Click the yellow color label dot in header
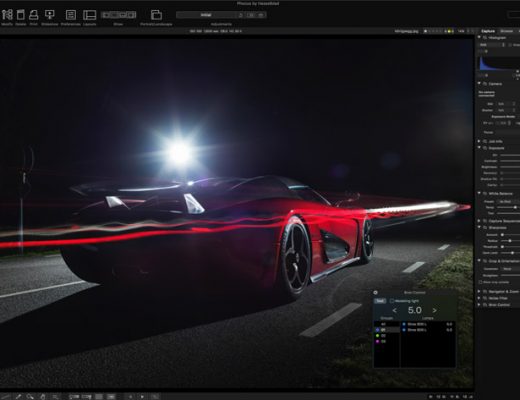The height and width of the screenshot is (400, 520). tap(449, 31)
